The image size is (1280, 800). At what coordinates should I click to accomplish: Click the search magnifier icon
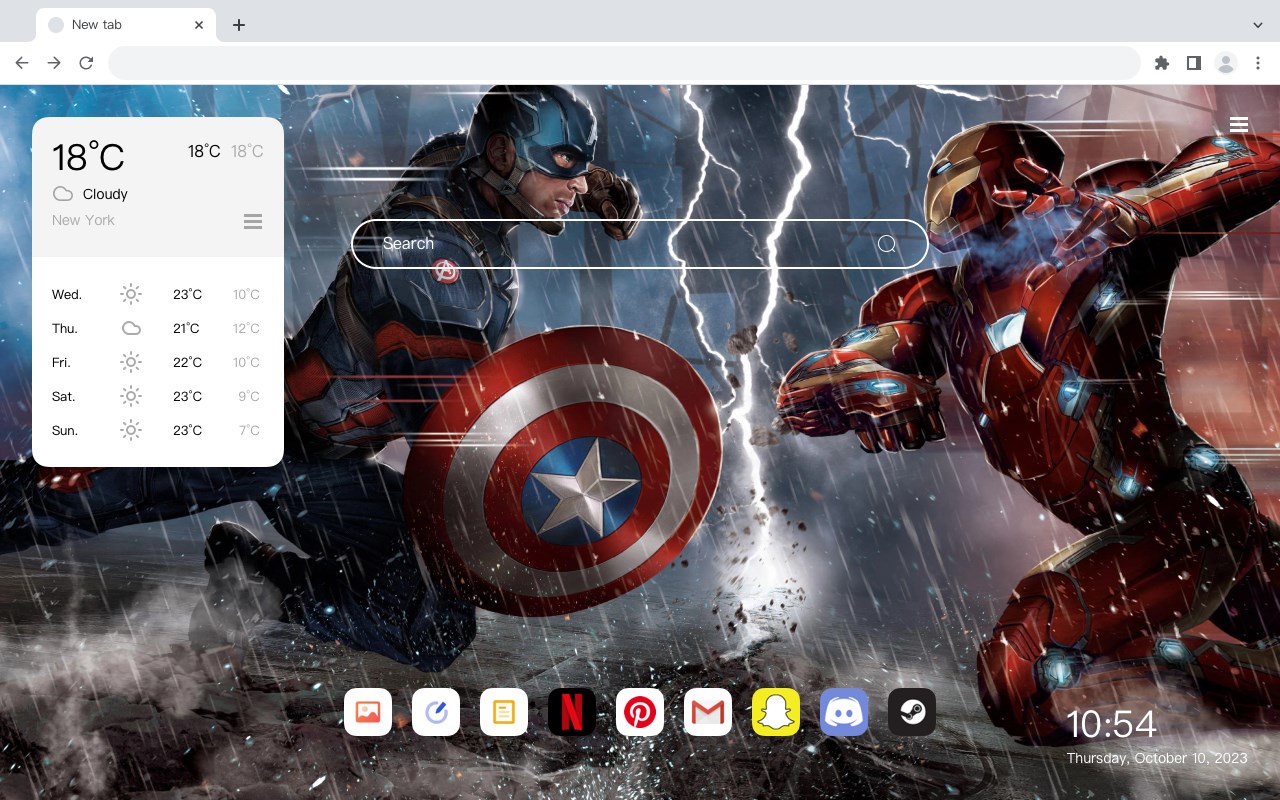click(x=887, y=244)
